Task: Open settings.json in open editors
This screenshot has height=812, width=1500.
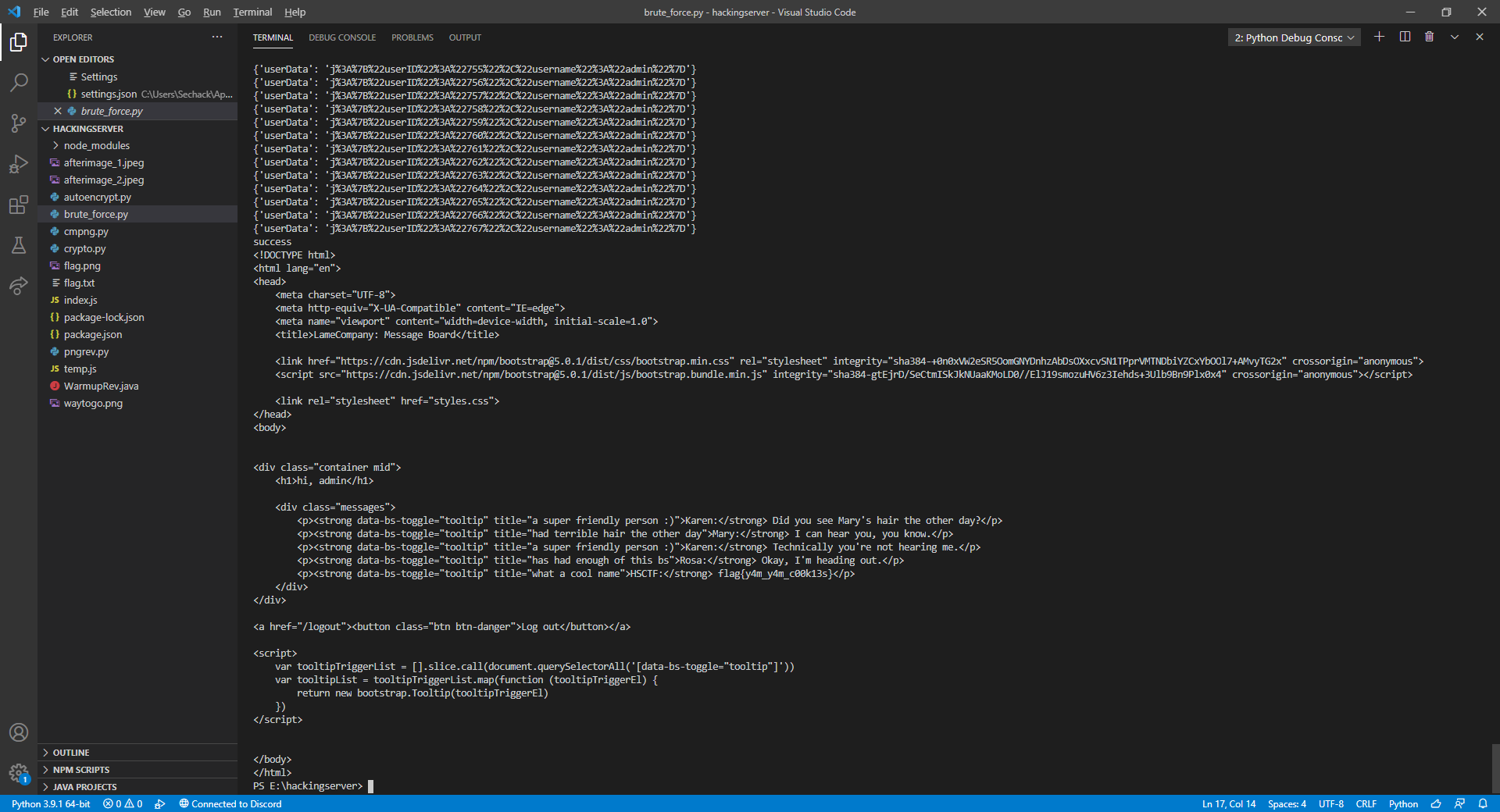Action: tap(137, 94)
